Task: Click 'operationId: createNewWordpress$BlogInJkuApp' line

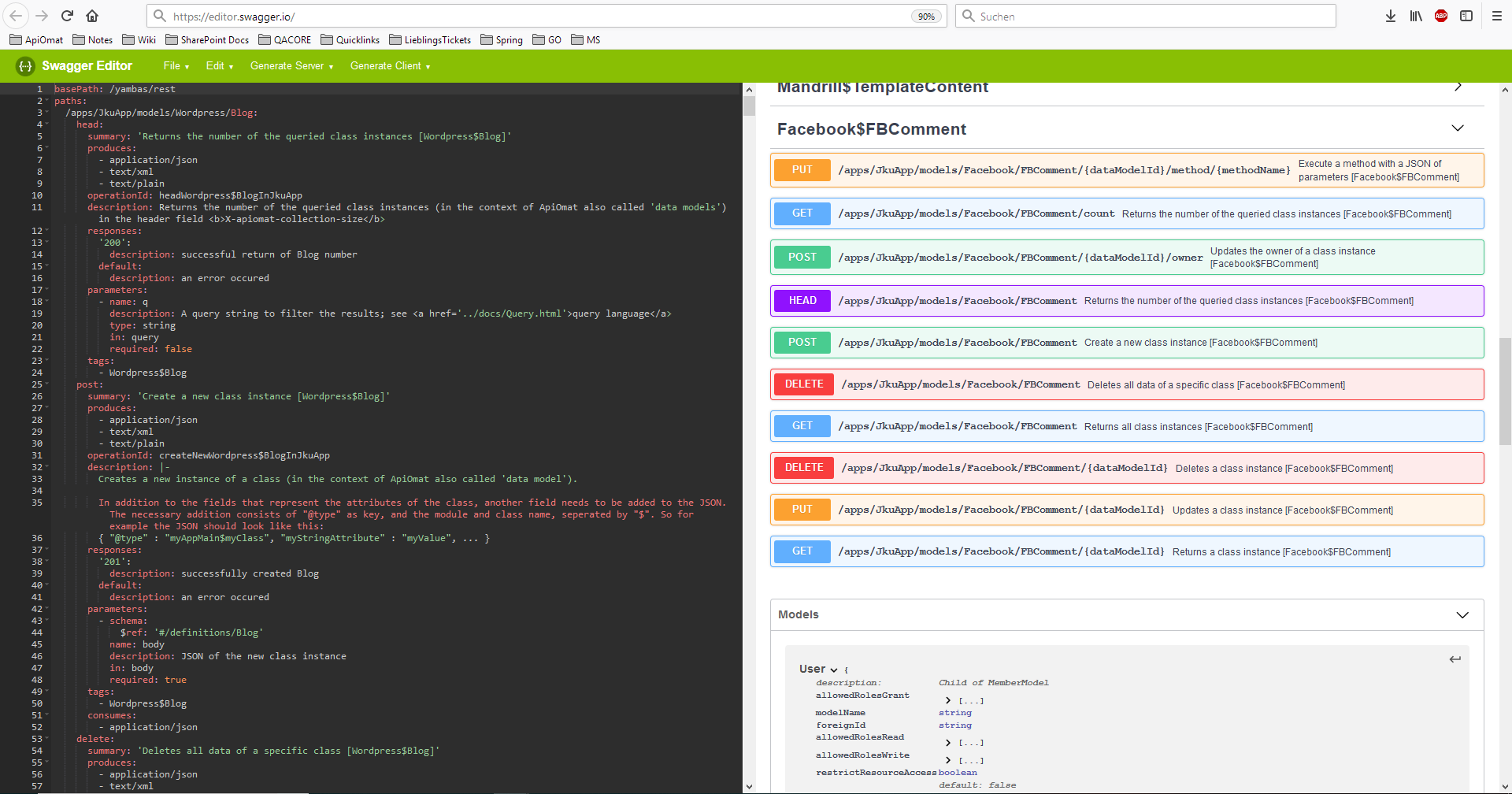Action: pos(209,455)
